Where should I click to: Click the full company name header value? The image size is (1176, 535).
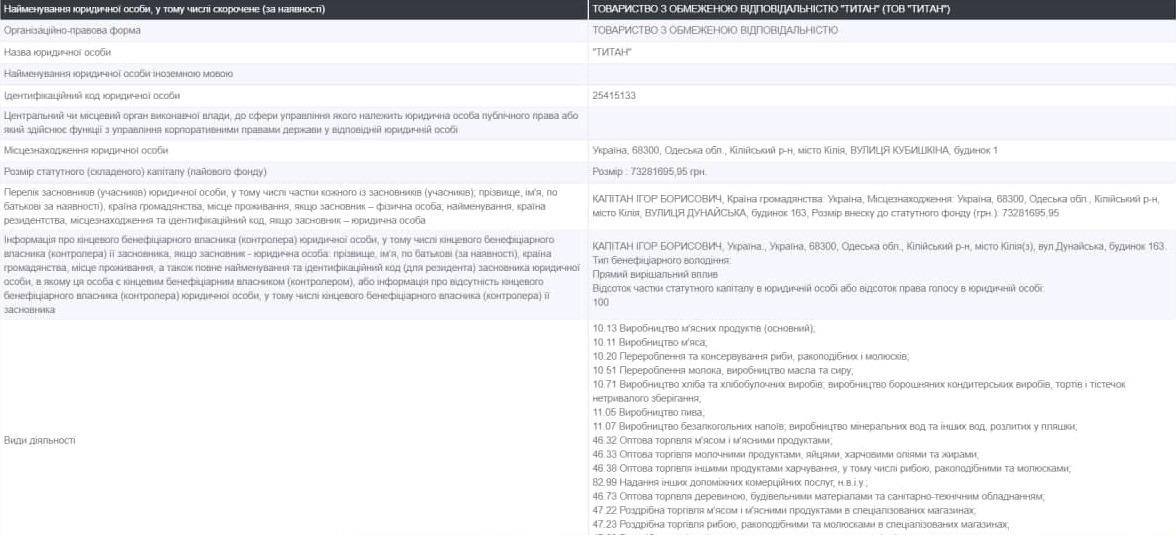(771, 9)
